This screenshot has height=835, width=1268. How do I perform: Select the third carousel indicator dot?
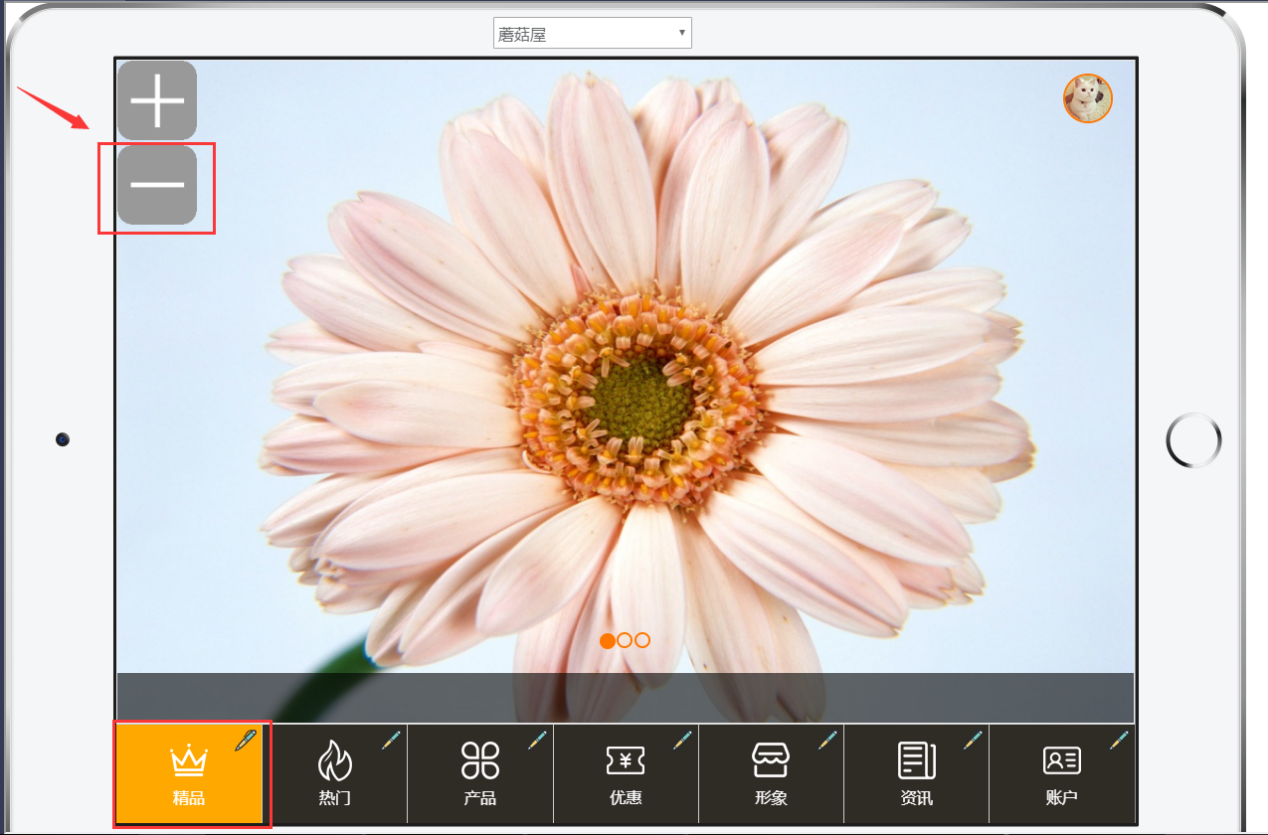[x=642, y=640]
